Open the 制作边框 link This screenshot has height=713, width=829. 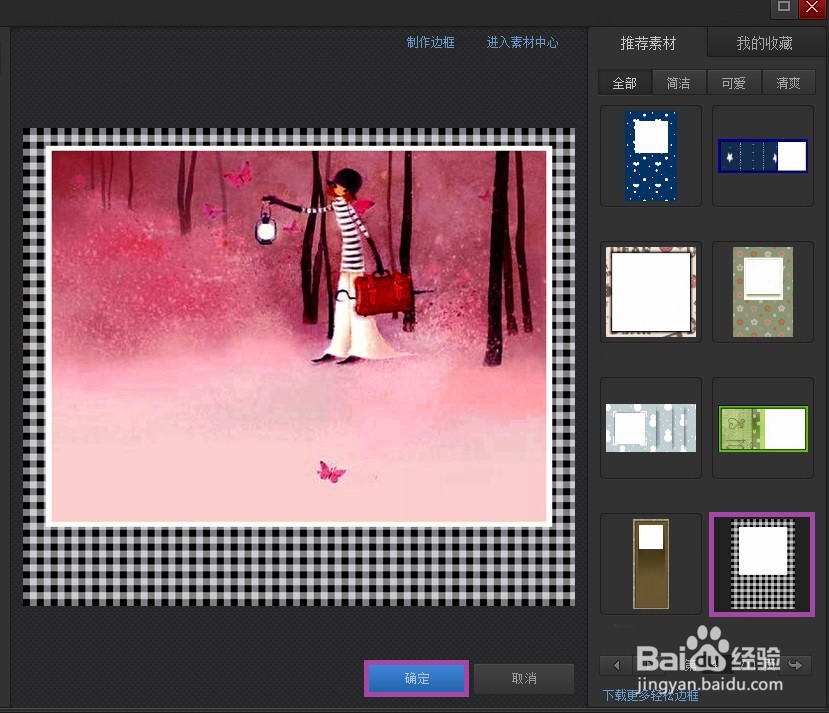pyautogui.click(x=430, y=42)
